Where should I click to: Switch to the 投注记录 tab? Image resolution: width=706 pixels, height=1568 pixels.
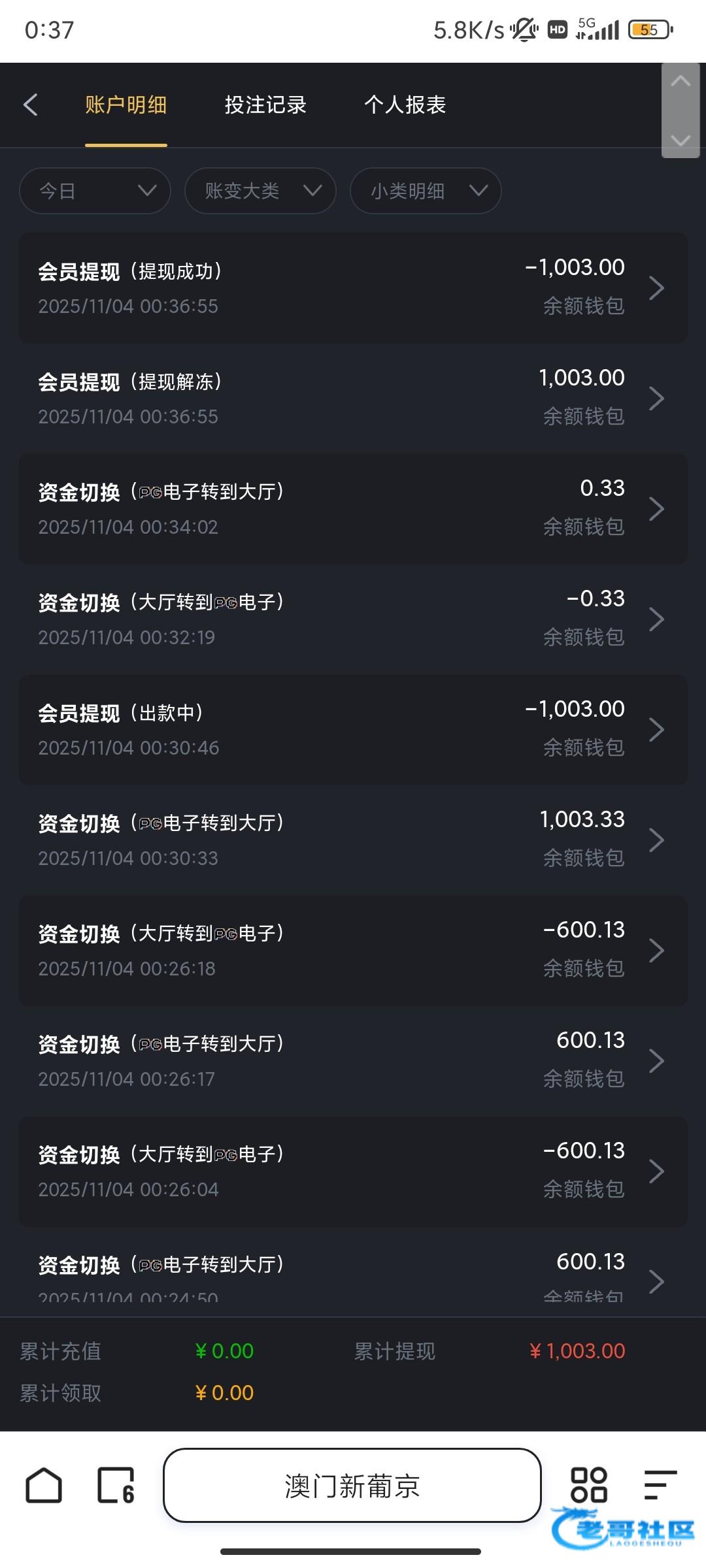265,105
